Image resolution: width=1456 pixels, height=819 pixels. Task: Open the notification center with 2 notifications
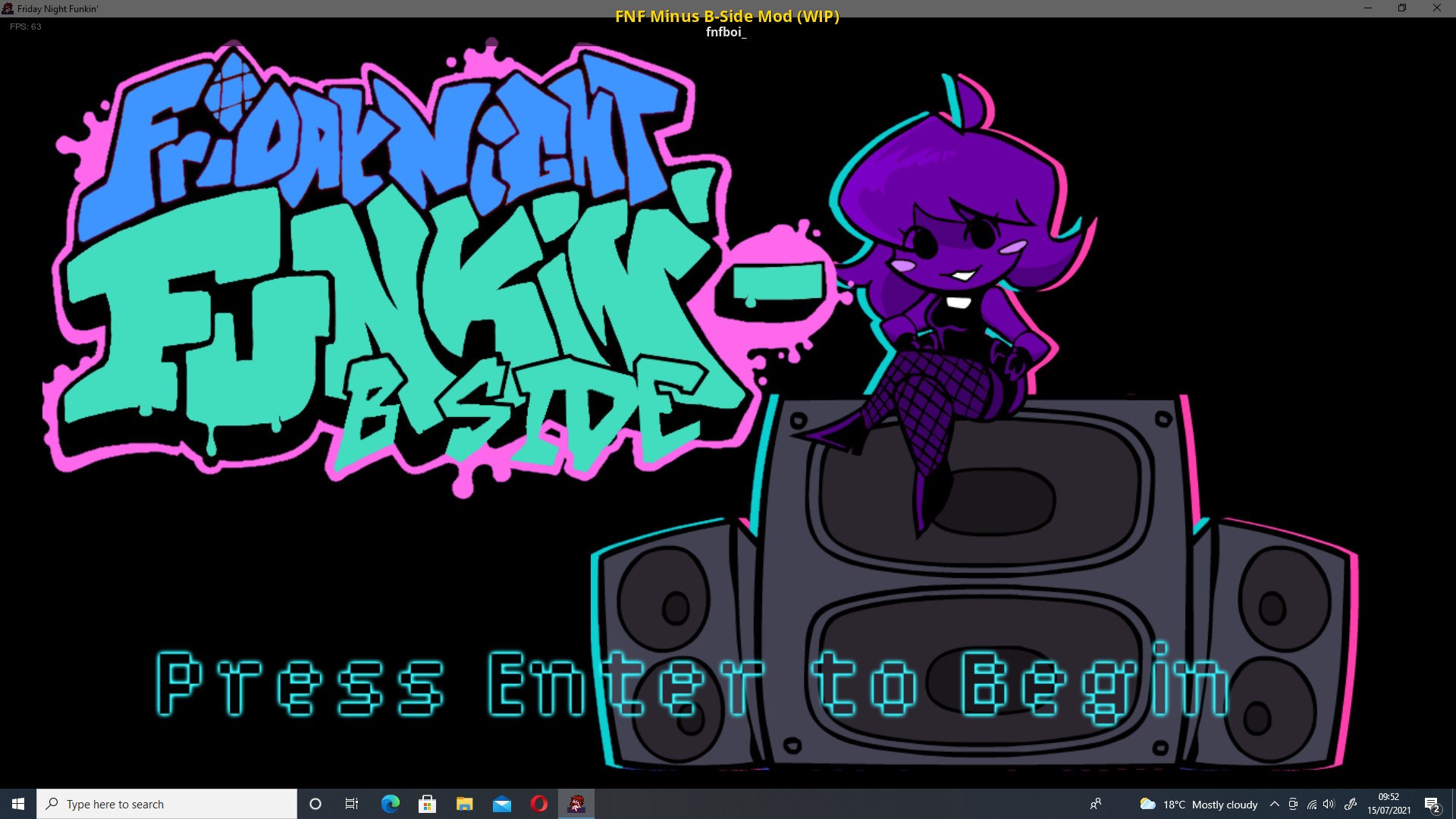(x=1432, y=805)
